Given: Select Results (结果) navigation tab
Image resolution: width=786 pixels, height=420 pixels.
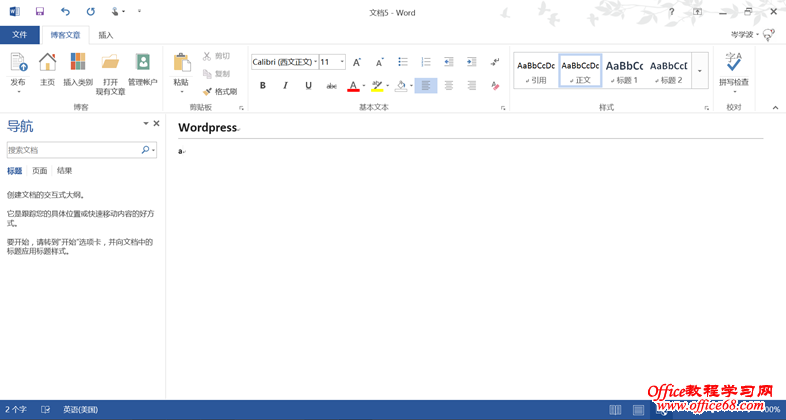Looking at the screenshot, I should pos(64,171).
